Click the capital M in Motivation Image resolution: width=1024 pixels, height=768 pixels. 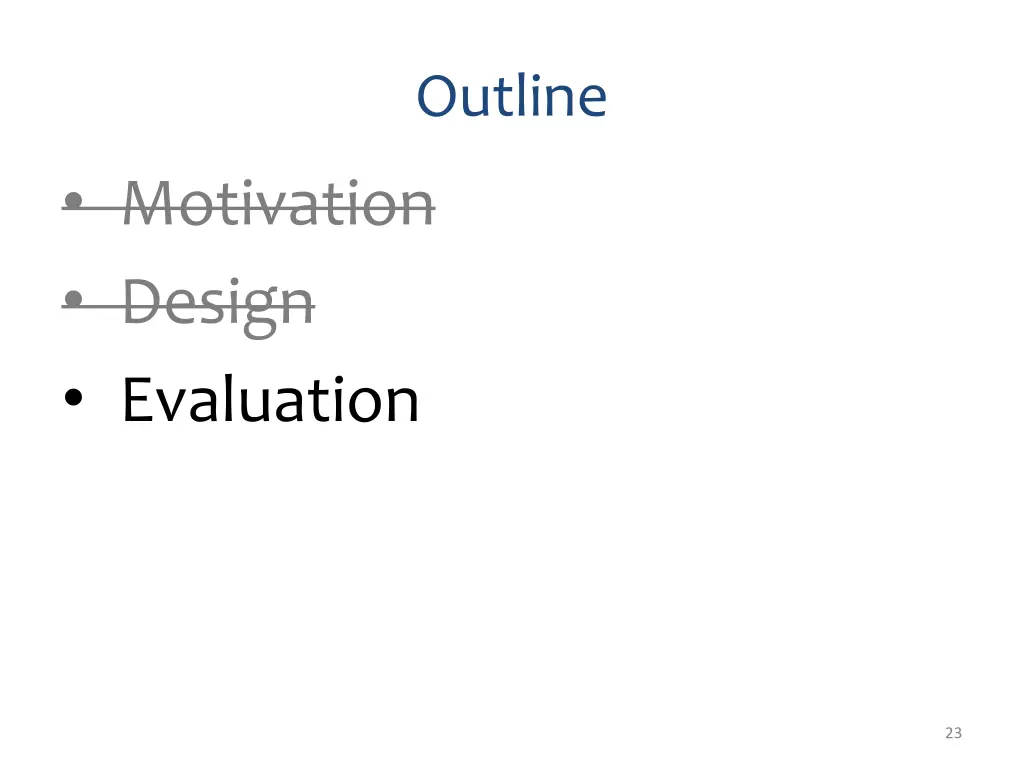tap(150, 204)
